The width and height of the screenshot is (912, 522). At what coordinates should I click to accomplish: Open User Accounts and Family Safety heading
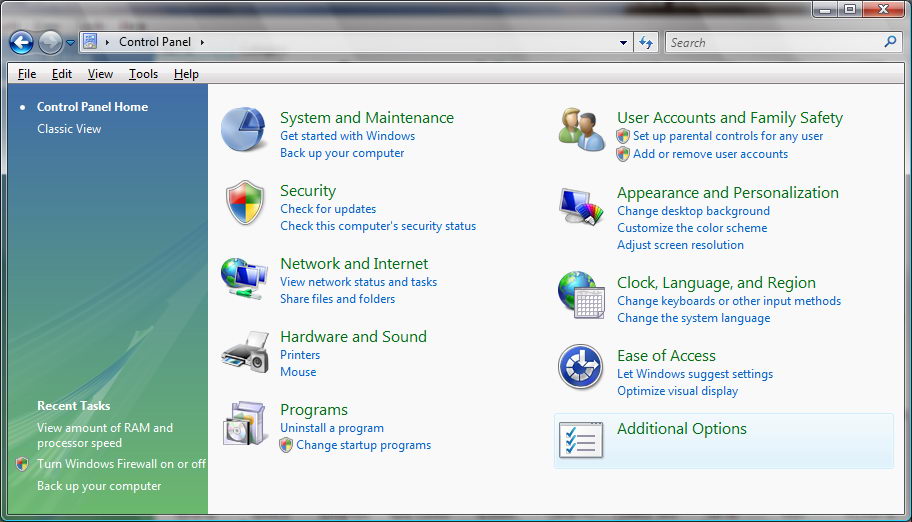[x=730, y=118]
